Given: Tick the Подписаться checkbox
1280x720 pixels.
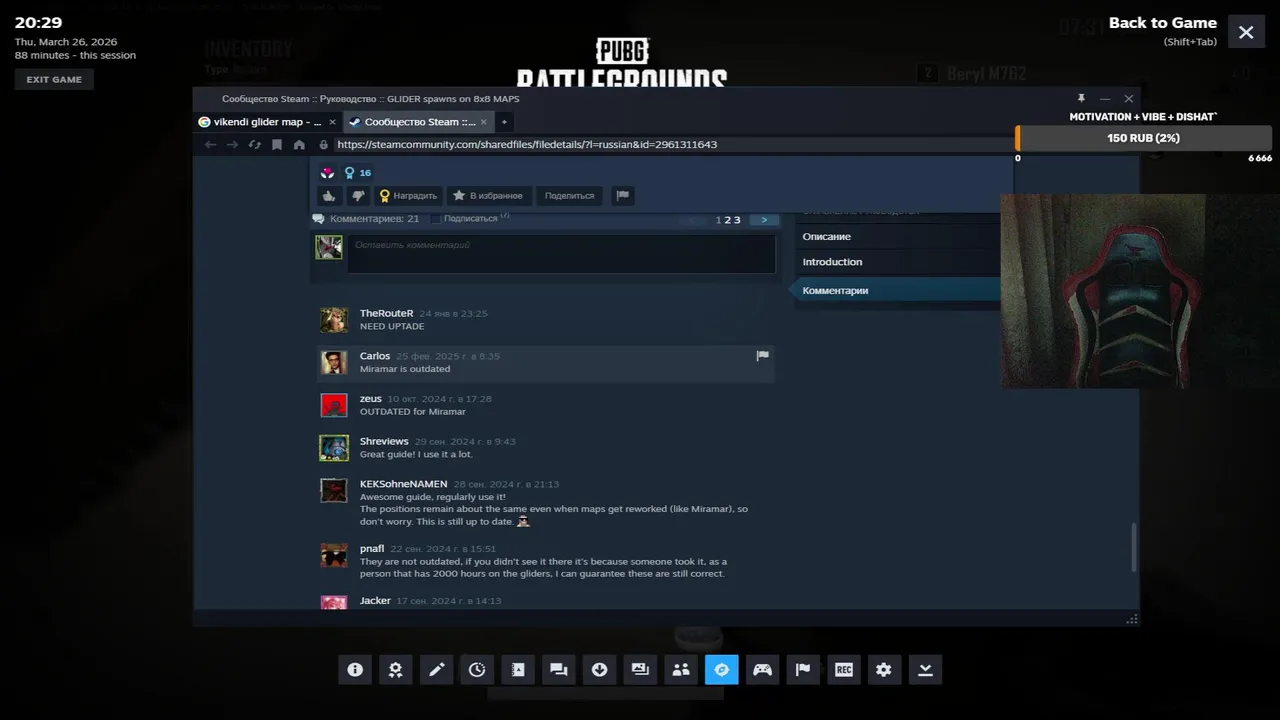Looking at the screenshot, I should pyautogui.click(x=435, y=218).
